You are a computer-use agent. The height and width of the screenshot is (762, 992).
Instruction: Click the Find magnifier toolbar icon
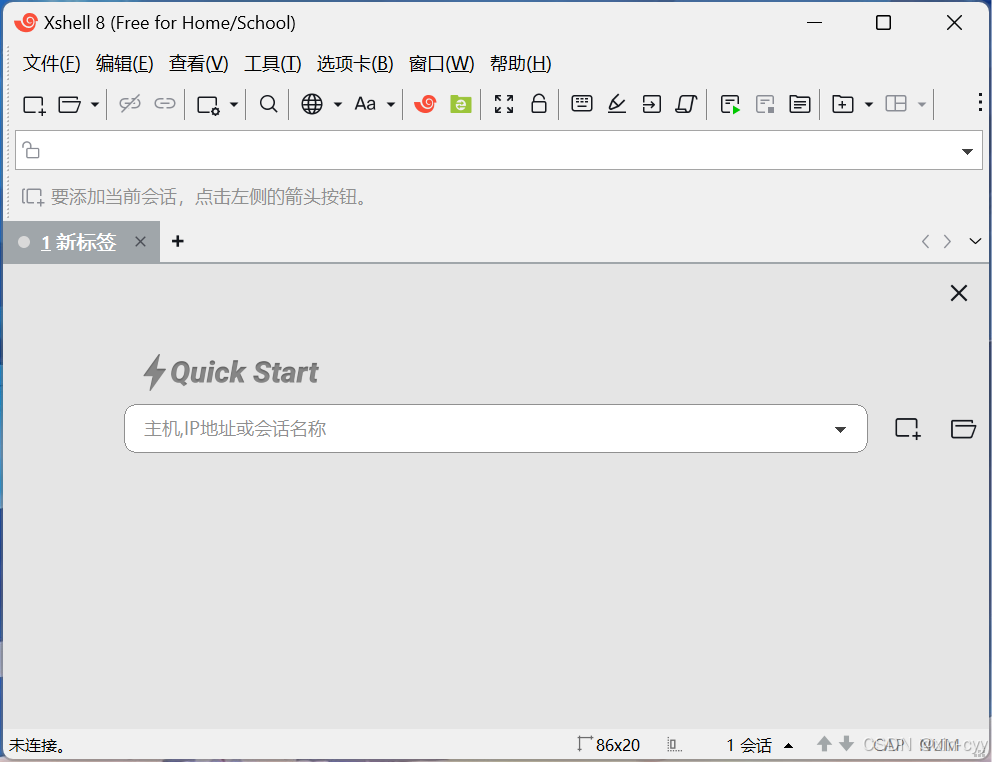(268, 104)
